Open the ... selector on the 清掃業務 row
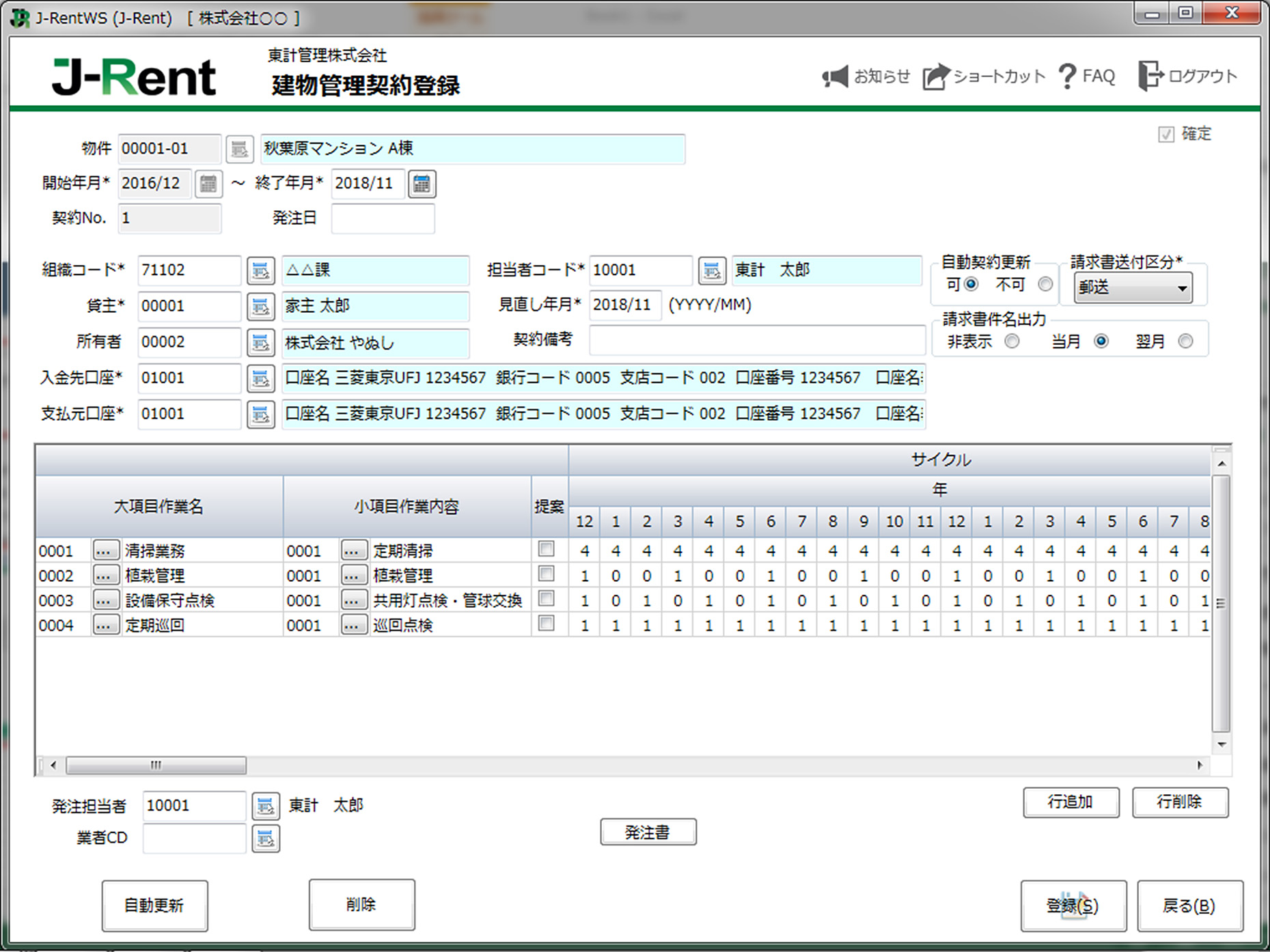Viewport: 1270px width, 952px height. coord(106,550)
